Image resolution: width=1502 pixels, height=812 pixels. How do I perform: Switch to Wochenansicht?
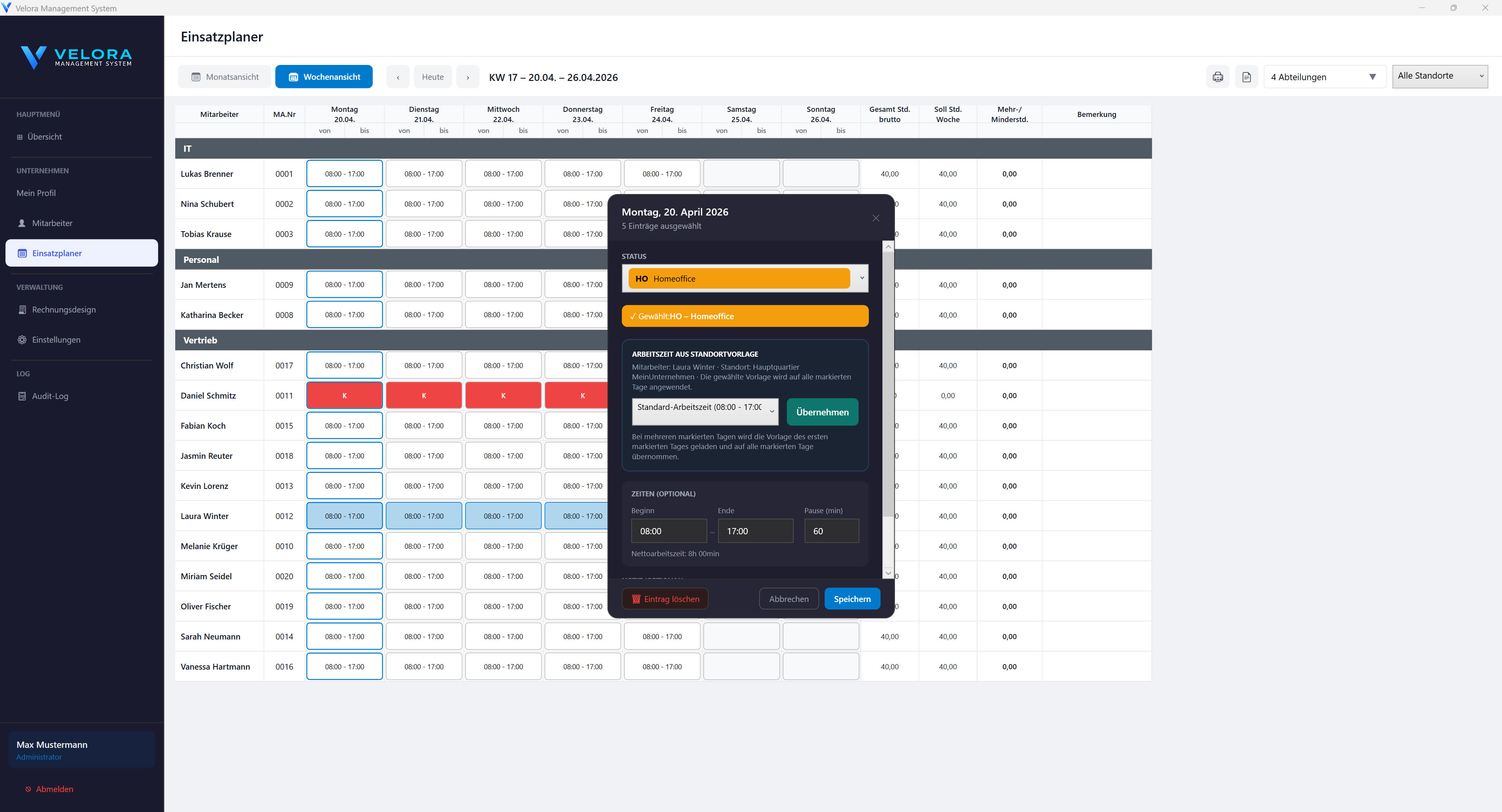coord(323,76)
